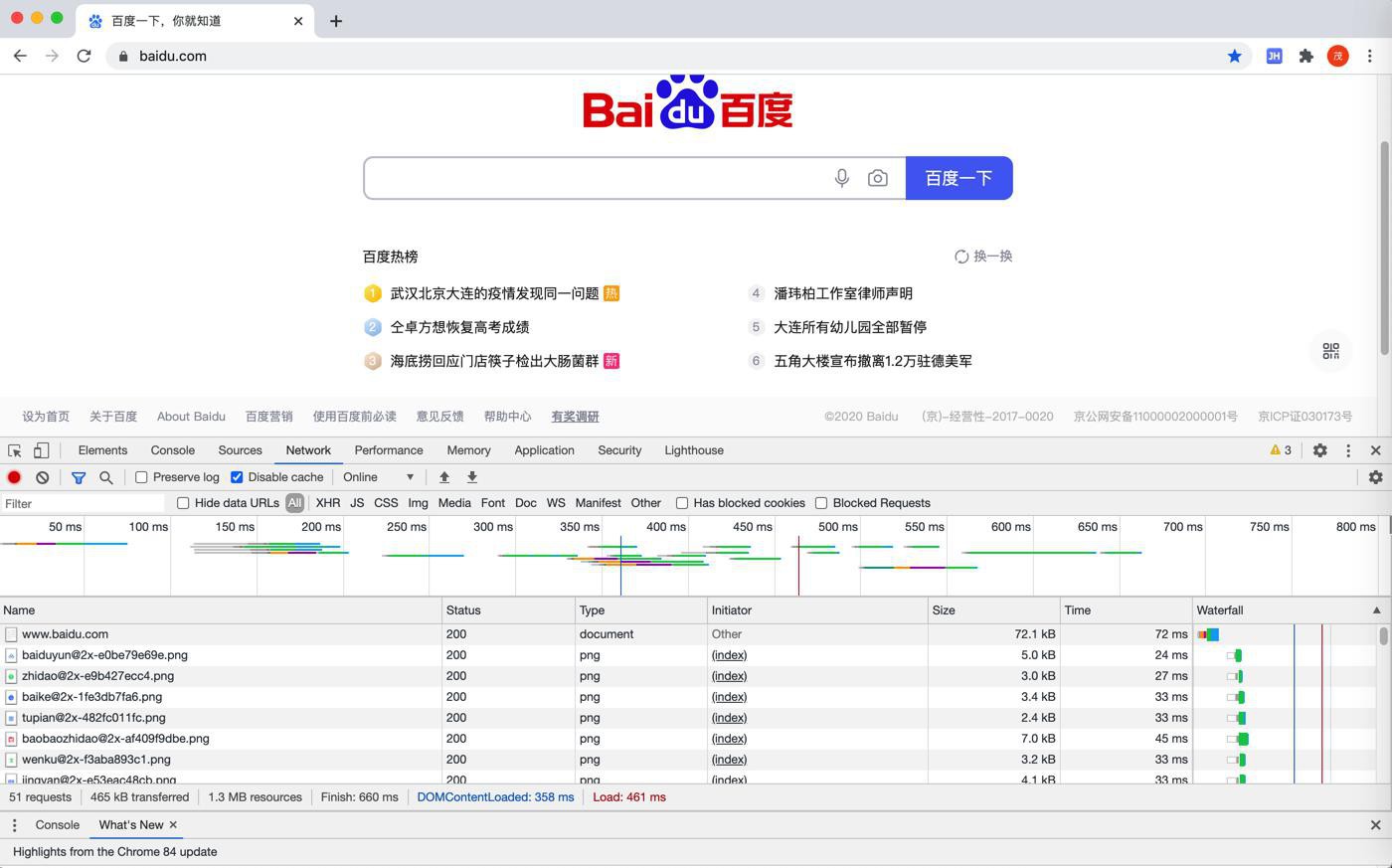Import HAR file with upload arrow
The width and height of the screenshot is (1392, 868).
tap(444, 477)
